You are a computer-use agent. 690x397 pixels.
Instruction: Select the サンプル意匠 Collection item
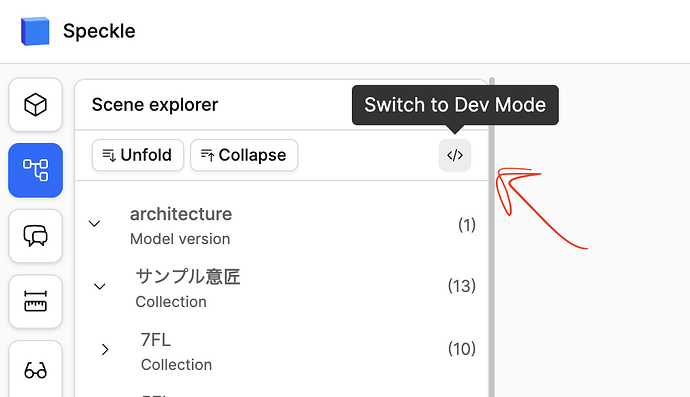[x=282, y=288]
